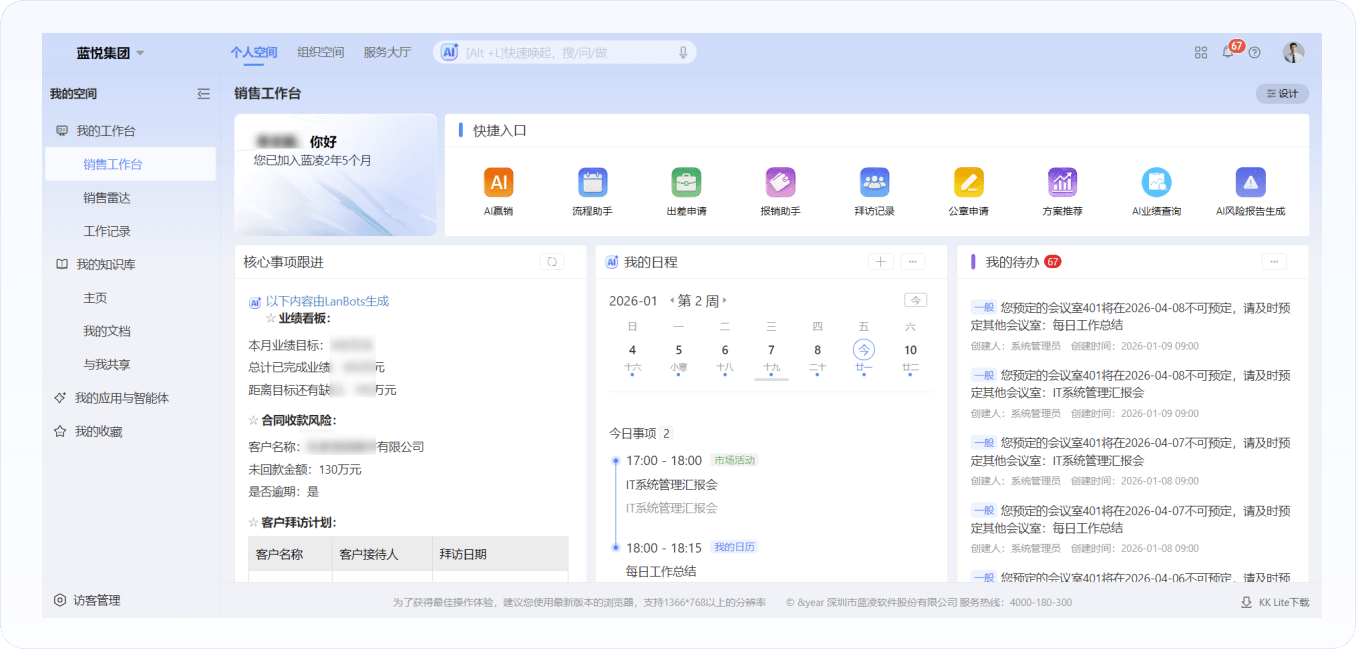Open the 流程助手 shortcut icon
1356x649 pixels.
point(592,183)
